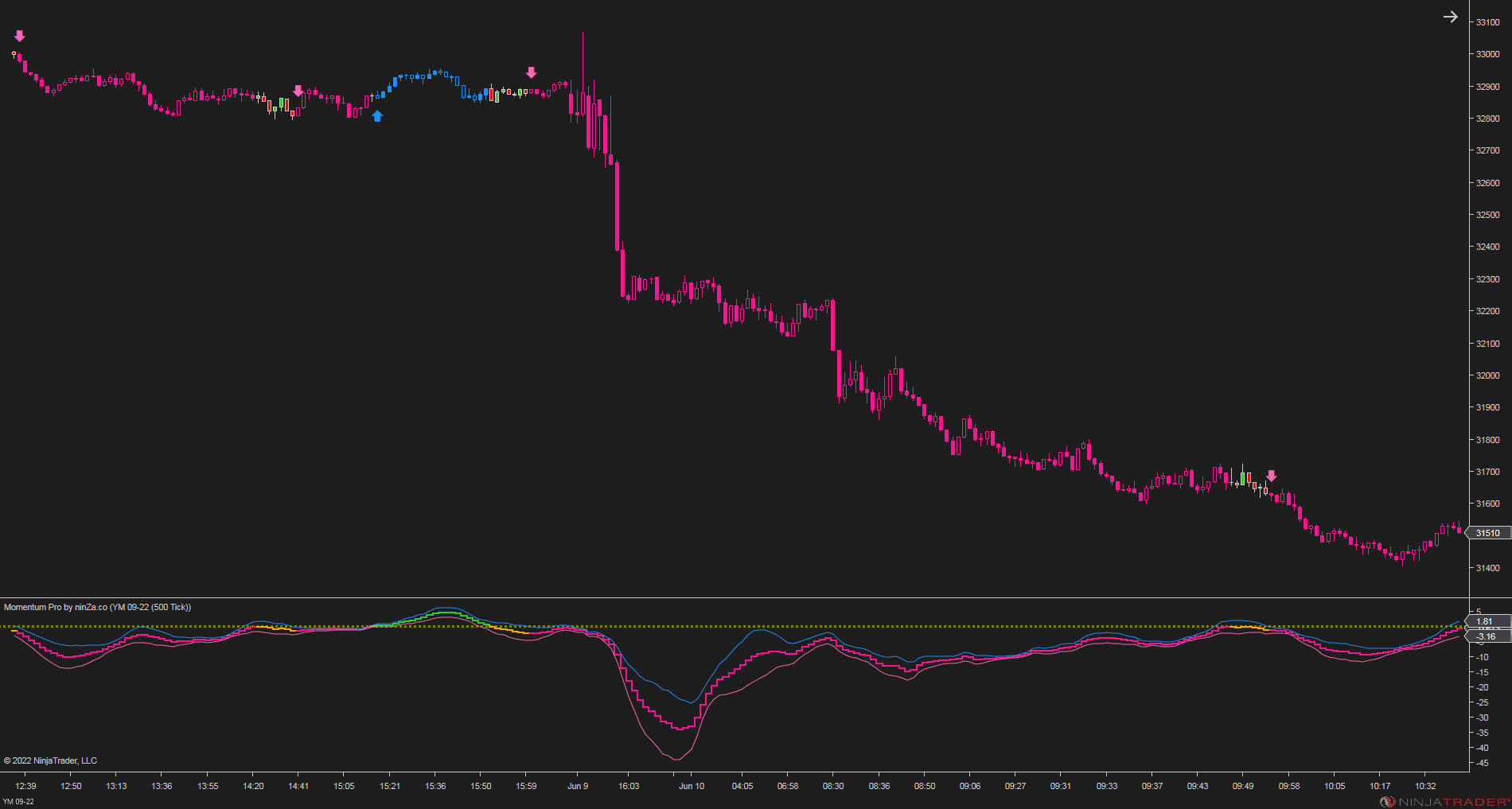
Task: Click the -10 value on the indicator scale
Action: click(x=1482, y=657)
